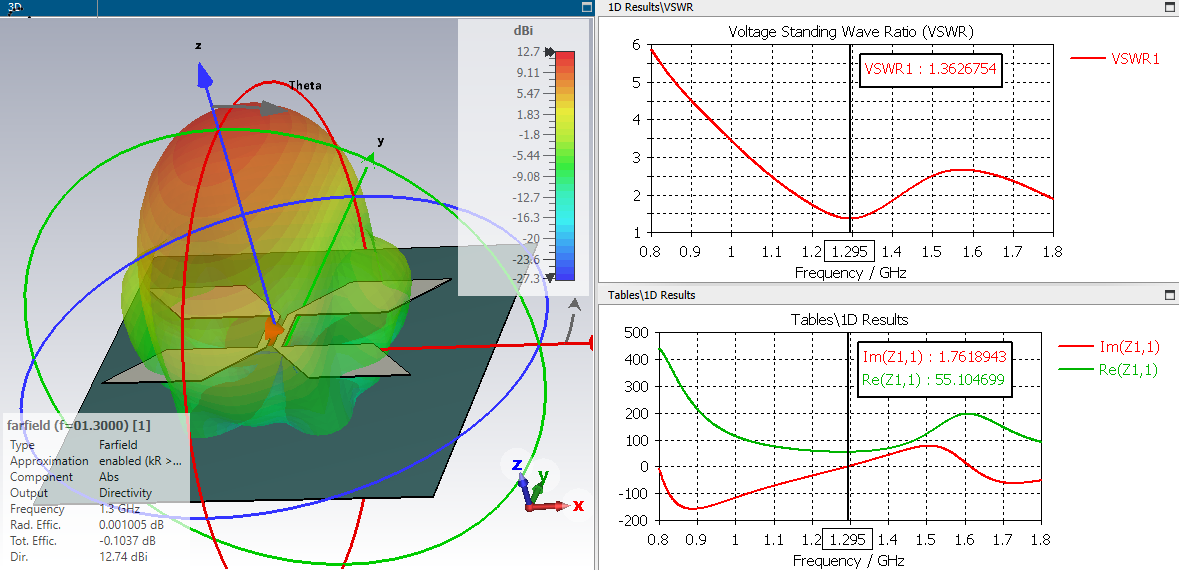This screenshot has width=1179, height=570.
Task: Click the vertical marker line in VSWR plot
Action: (x=850, y=139)
